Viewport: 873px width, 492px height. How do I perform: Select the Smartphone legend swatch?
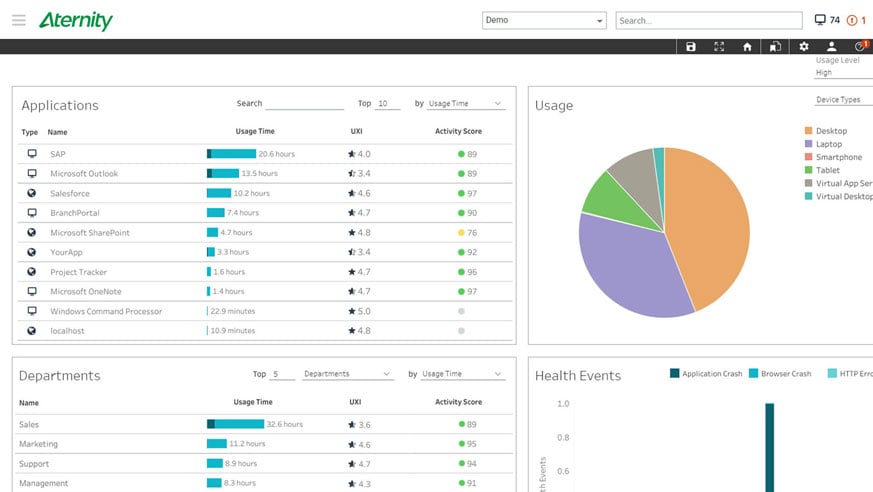click(x=808, y=157)
